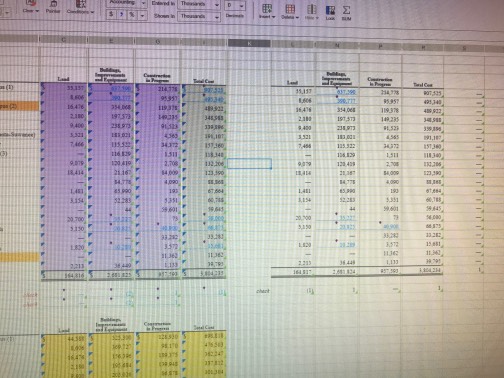Select yellow Land cell 44,588
504x378 pixels.
point(64,339)
